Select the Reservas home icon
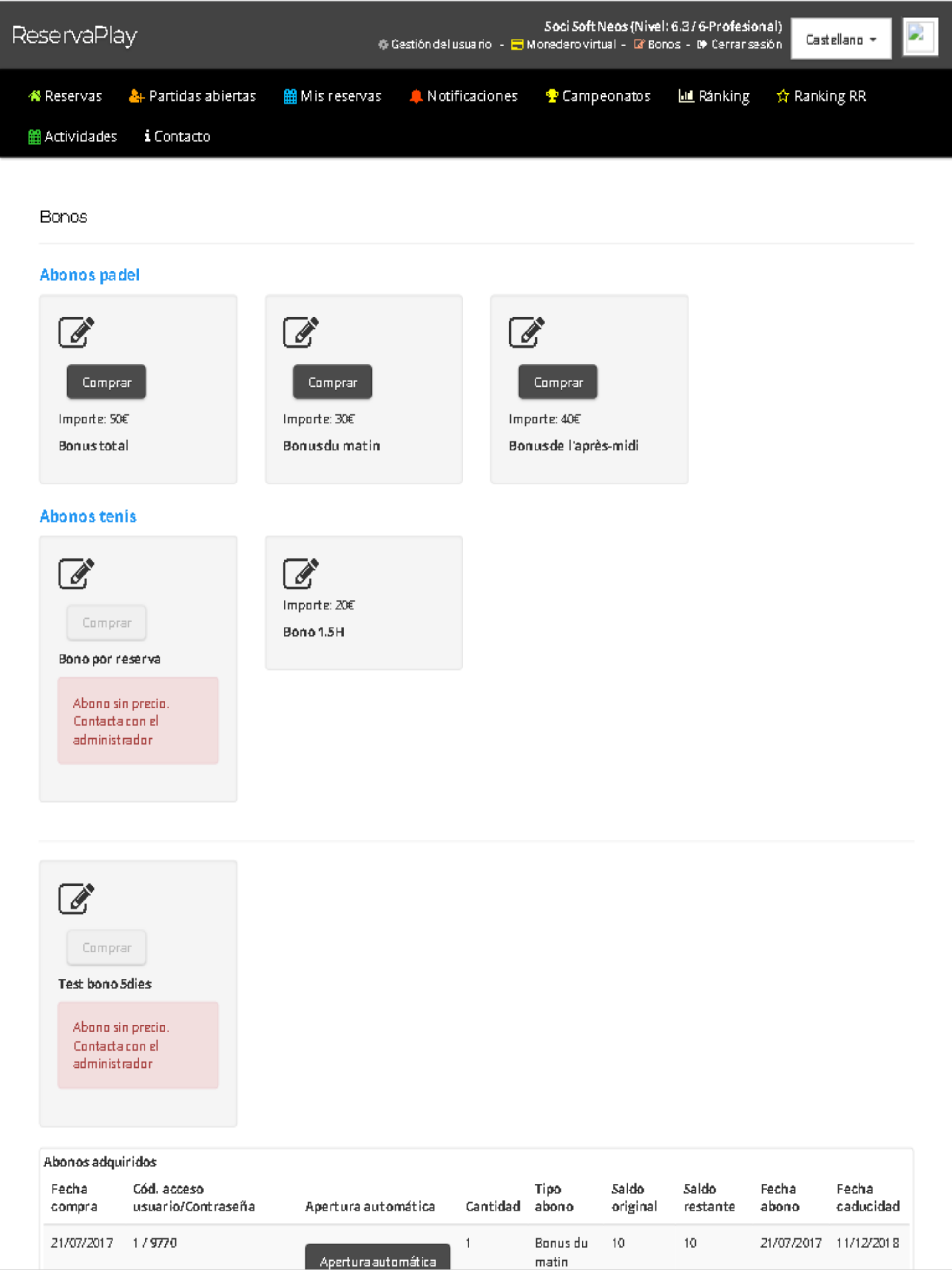952x1270 pixels. point(35,95)
